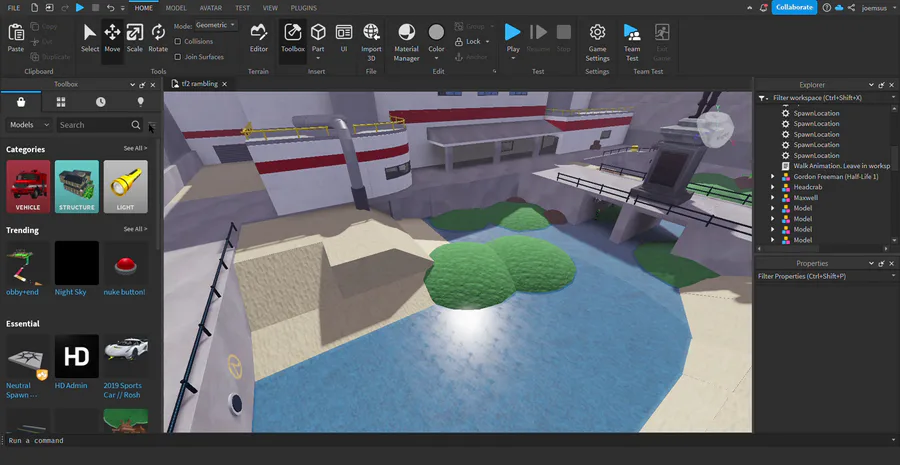This screenshot has width=900, height=465.
Task: Click the Explorer filter funnel icon
Action: 762,98
